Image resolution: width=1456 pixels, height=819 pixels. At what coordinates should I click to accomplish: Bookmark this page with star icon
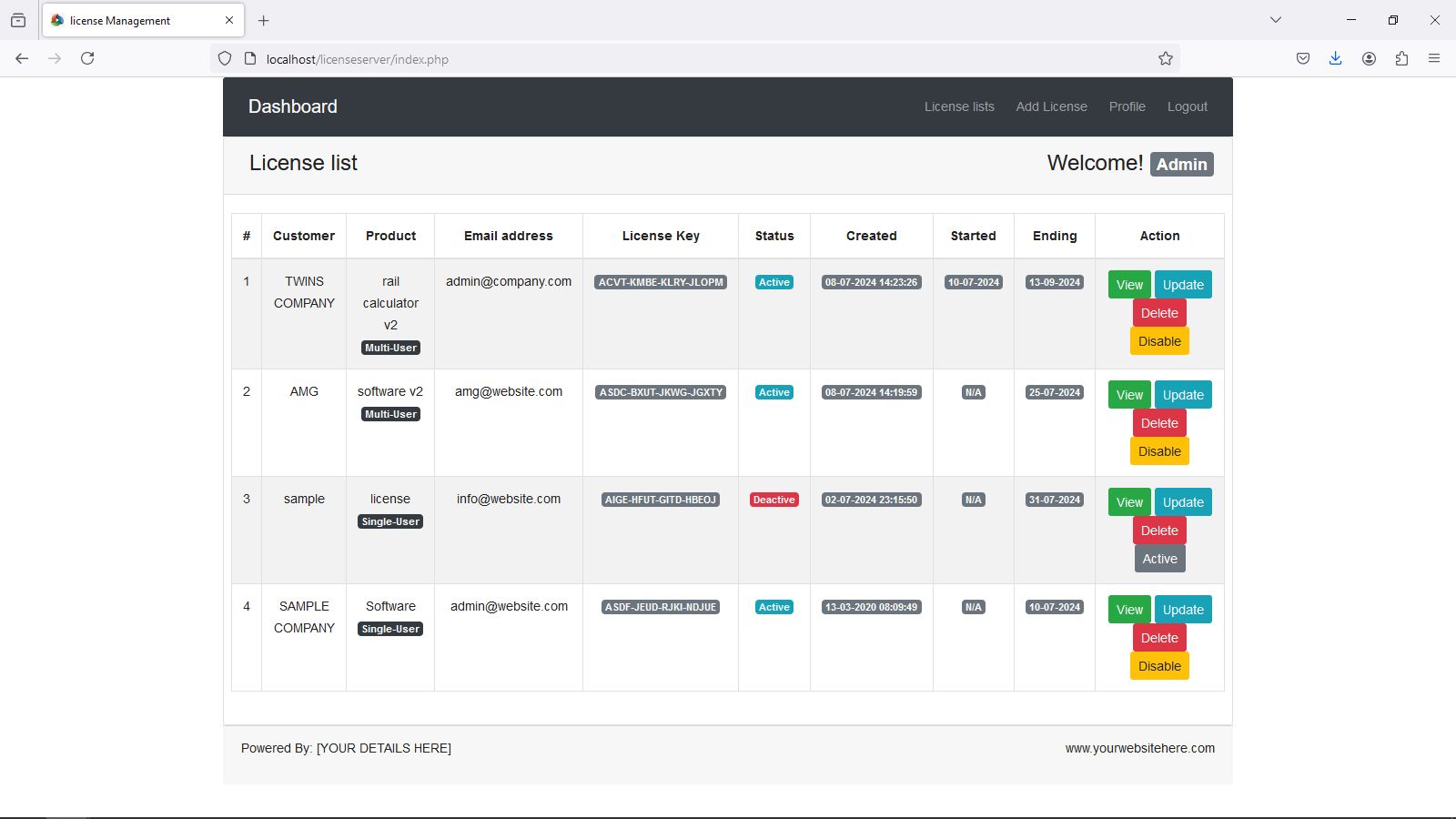click(x=1166, y=58)
